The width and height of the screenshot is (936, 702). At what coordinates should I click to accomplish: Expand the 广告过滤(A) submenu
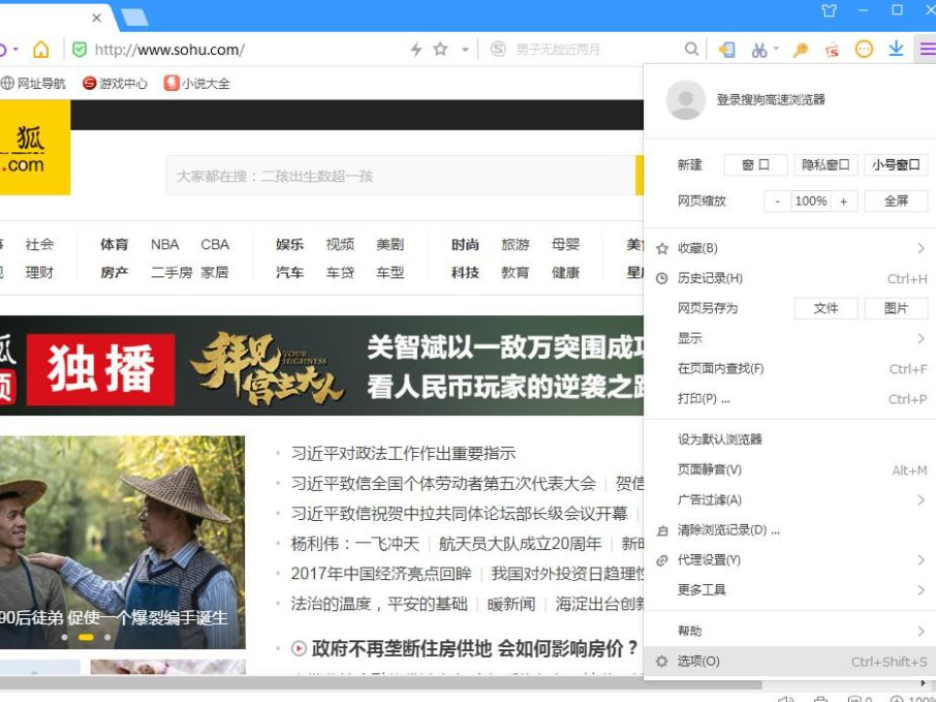[x=789, y=500]
